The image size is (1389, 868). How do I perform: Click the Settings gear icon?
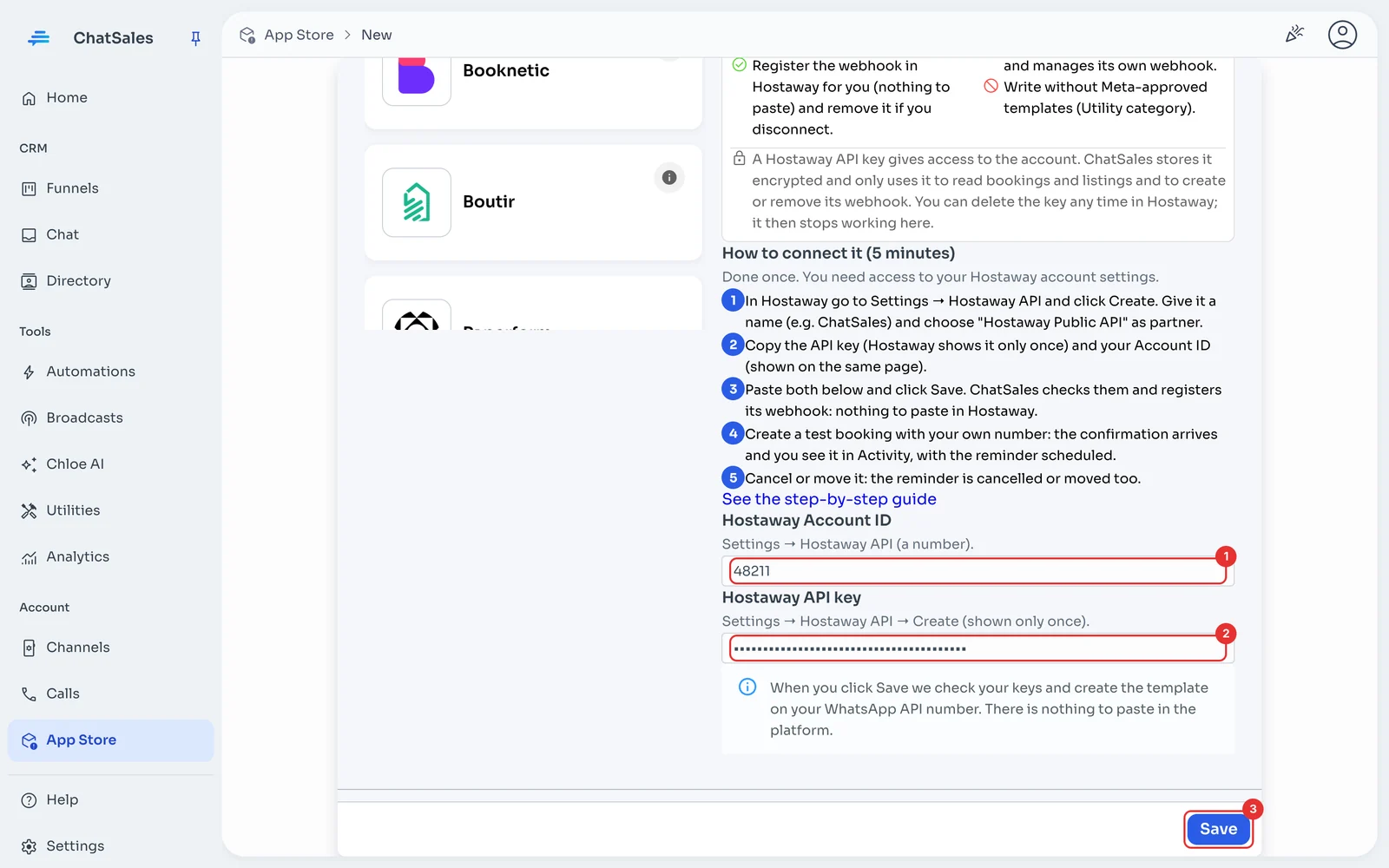(29, 846)
